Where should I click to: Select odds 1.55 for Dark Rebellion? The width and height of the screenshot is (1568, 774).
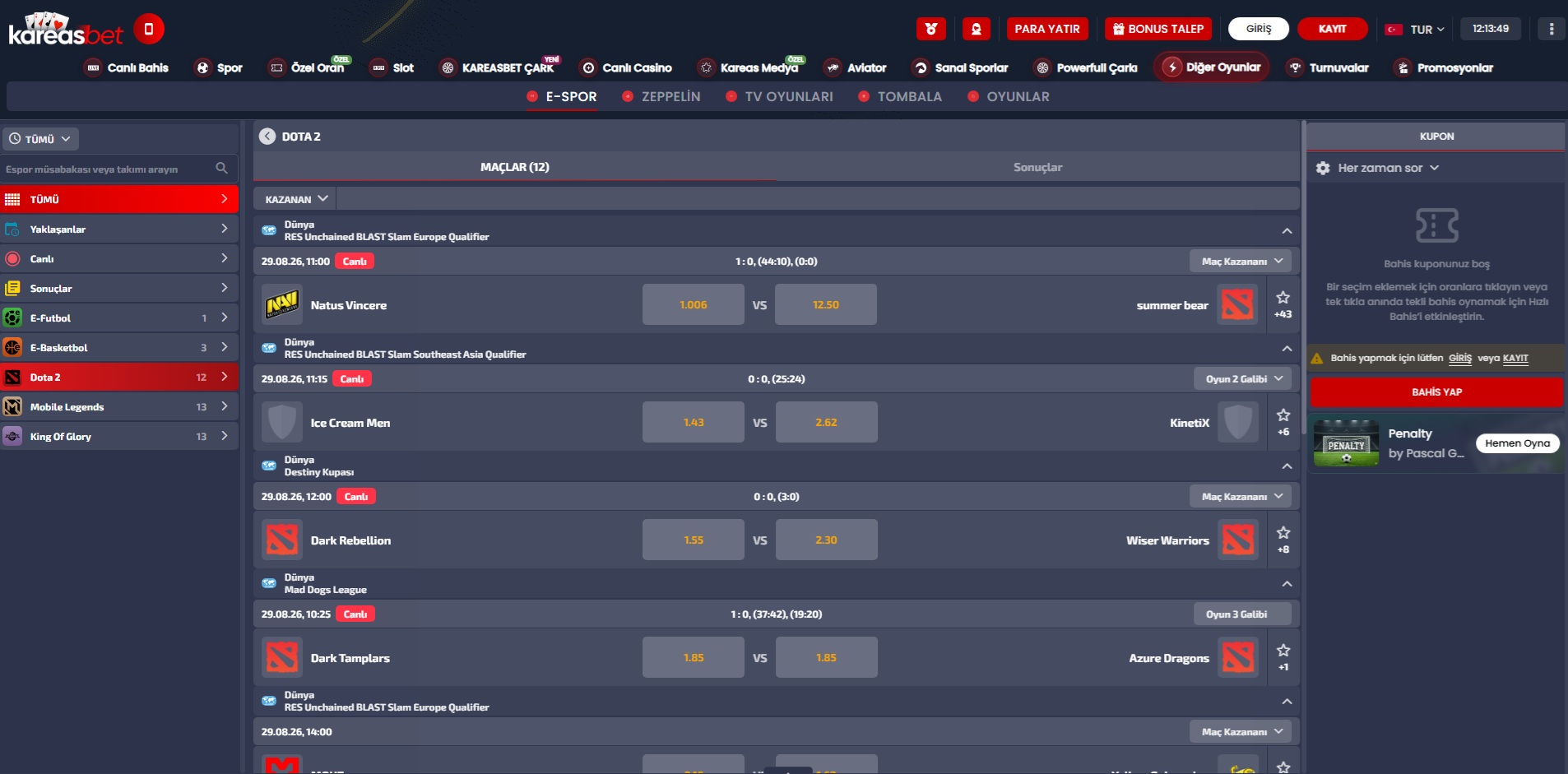click(x=694, y=540)
